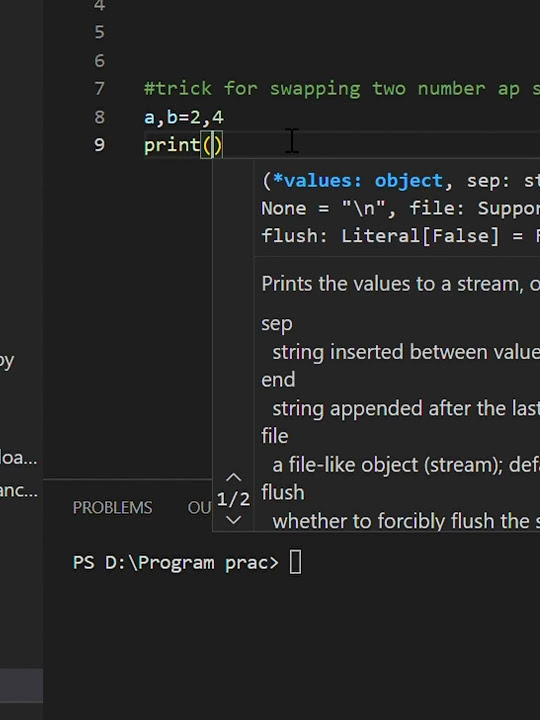
Task: Place cursor in the swapping comment line
Action: tap(342, 89)
